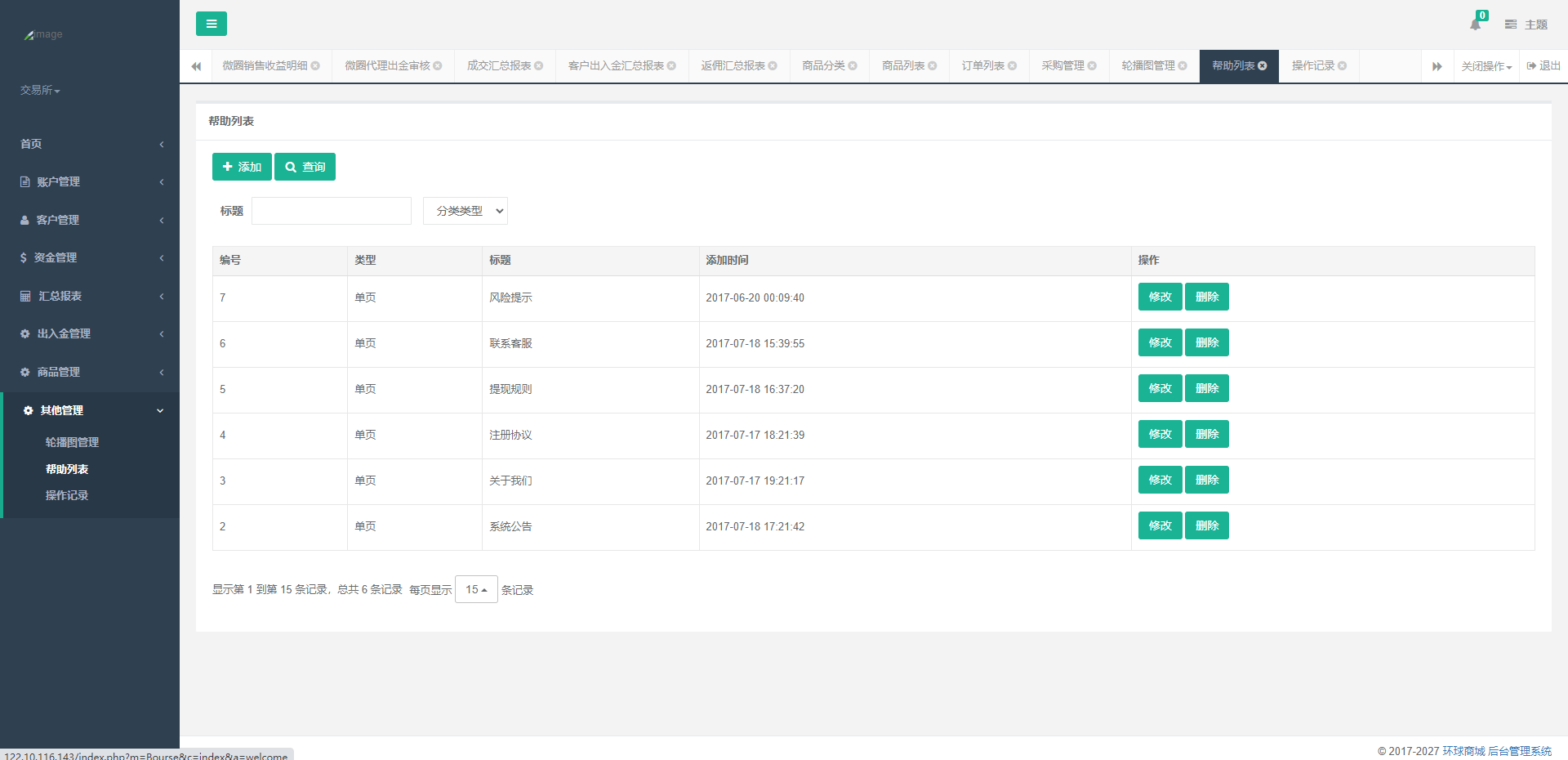
Task: Focus the 标题 search input field
Action: 332,211
